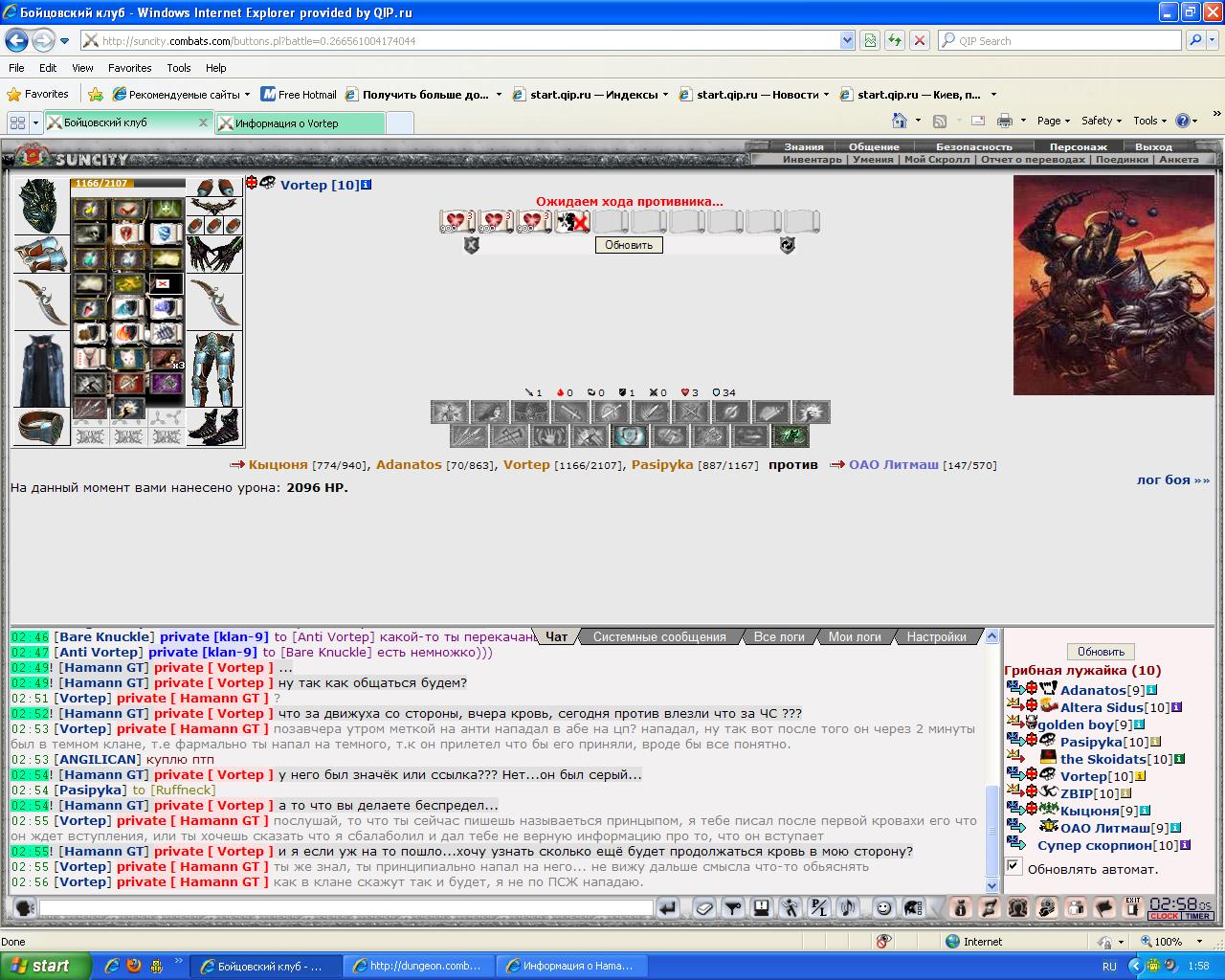
Task: Click the send message arrow icon in chat bar
Action: [x=668, y=907]
